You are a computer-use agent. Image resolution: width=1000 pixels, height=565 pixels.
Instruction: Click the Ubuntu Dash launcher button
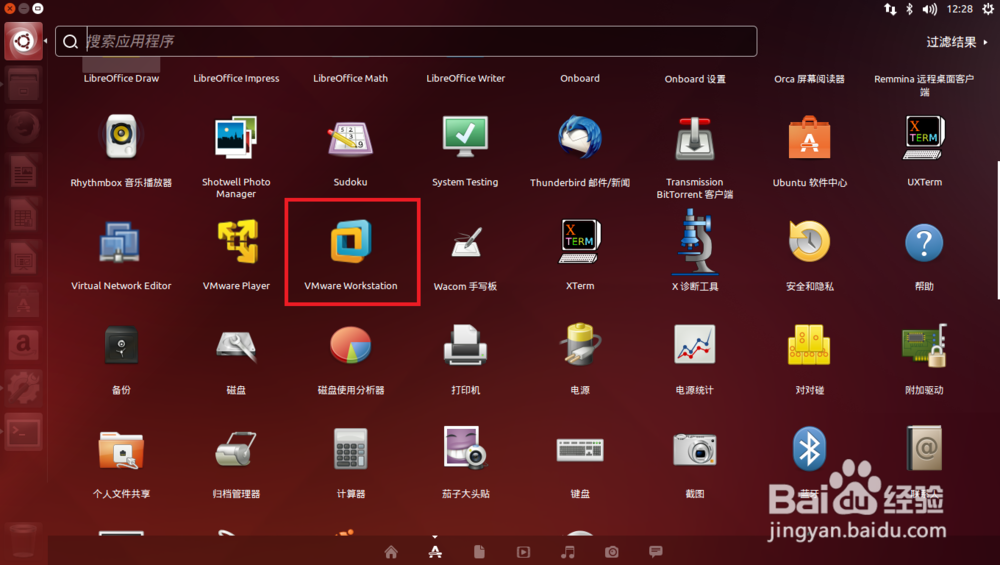24,41
